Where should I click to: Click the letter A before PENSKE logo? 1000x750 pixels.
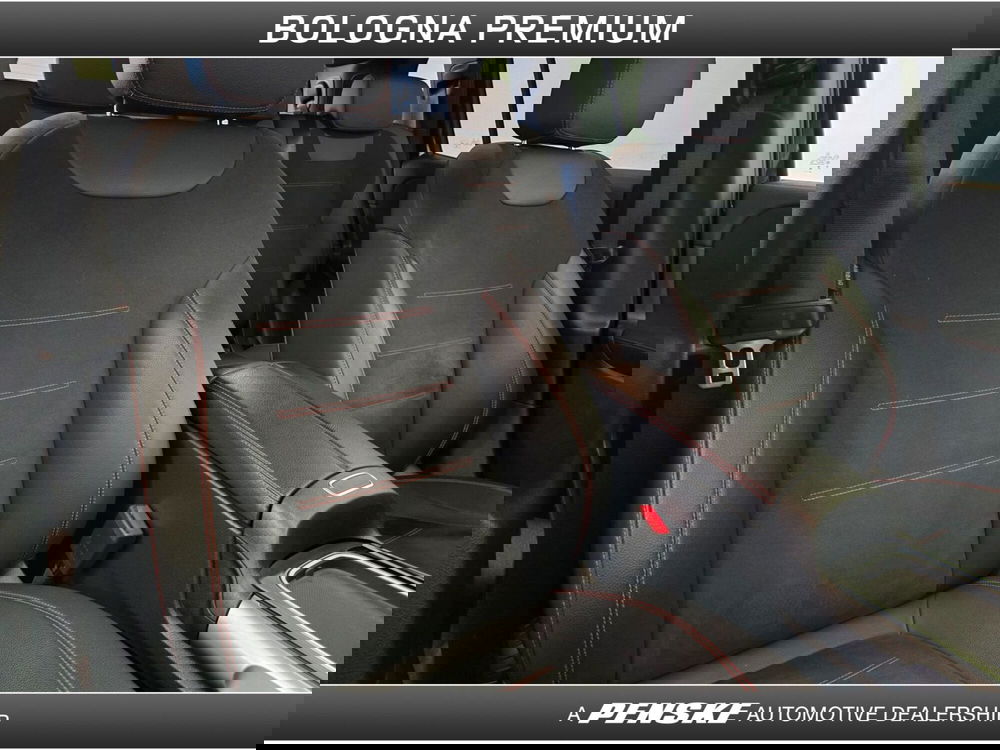(574, 713)
